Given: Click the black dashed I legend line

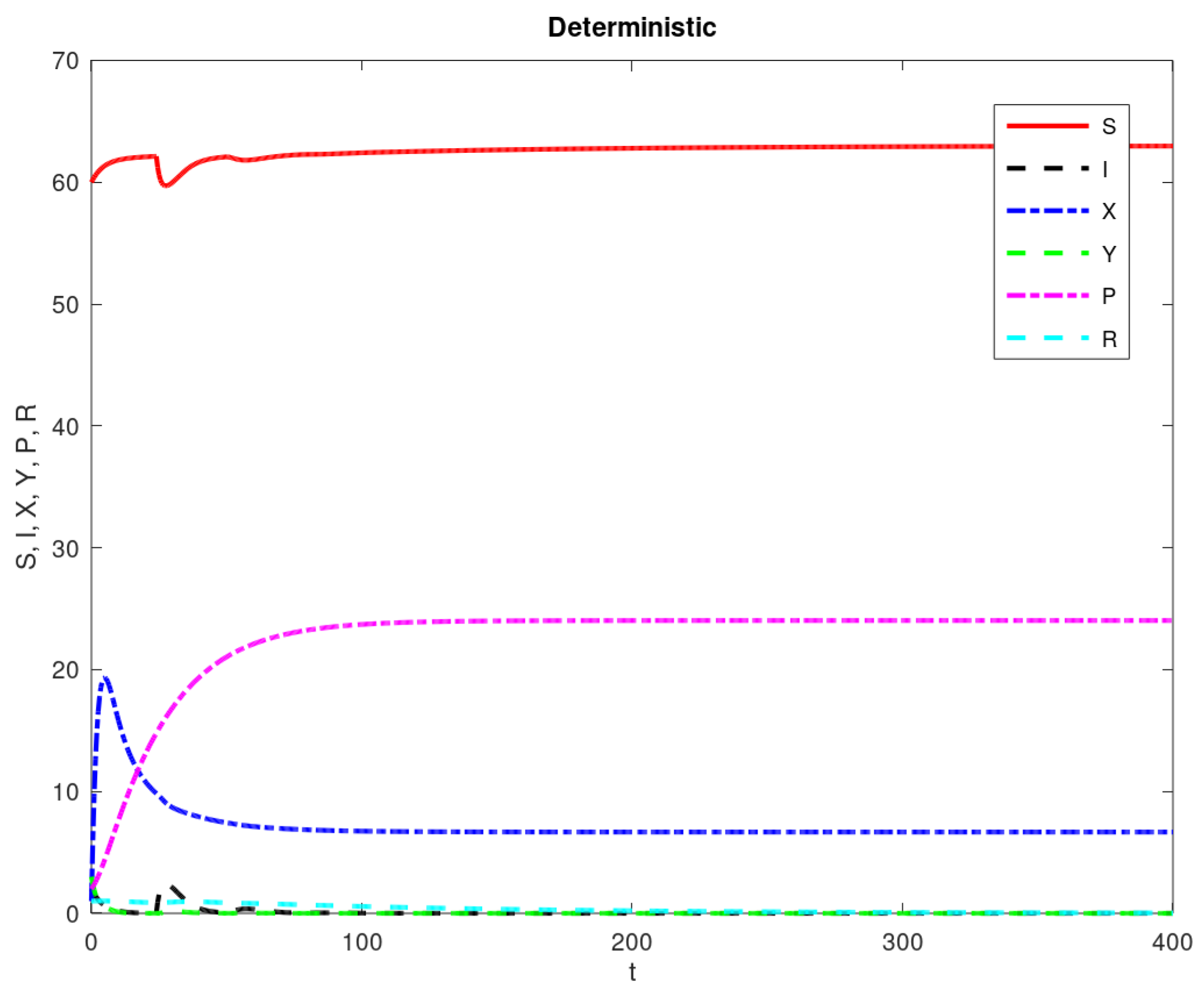Looking at the screenshot, I should (x=1047, y=169).
